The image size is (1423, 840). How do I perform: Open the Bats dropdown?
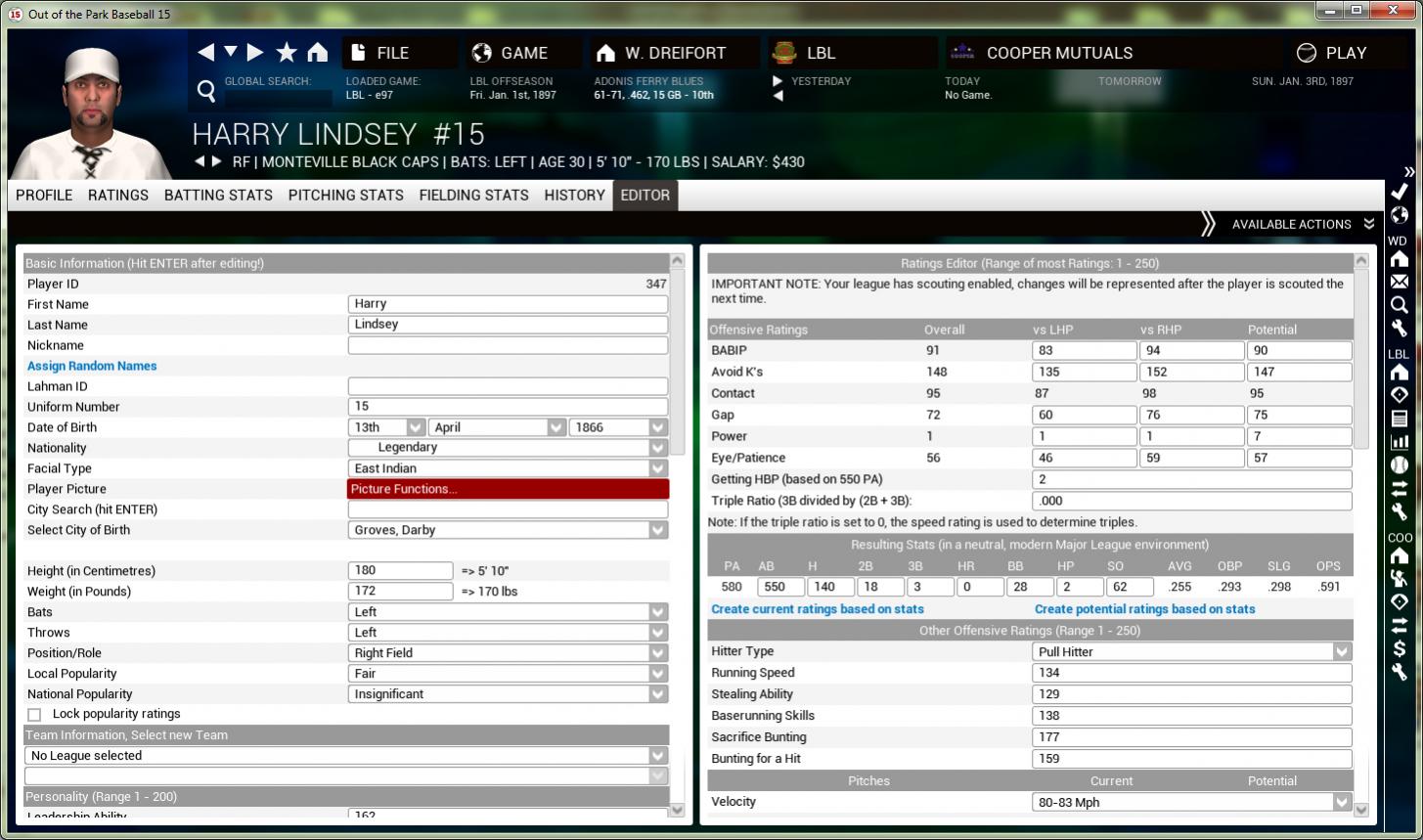pos(508,612)
